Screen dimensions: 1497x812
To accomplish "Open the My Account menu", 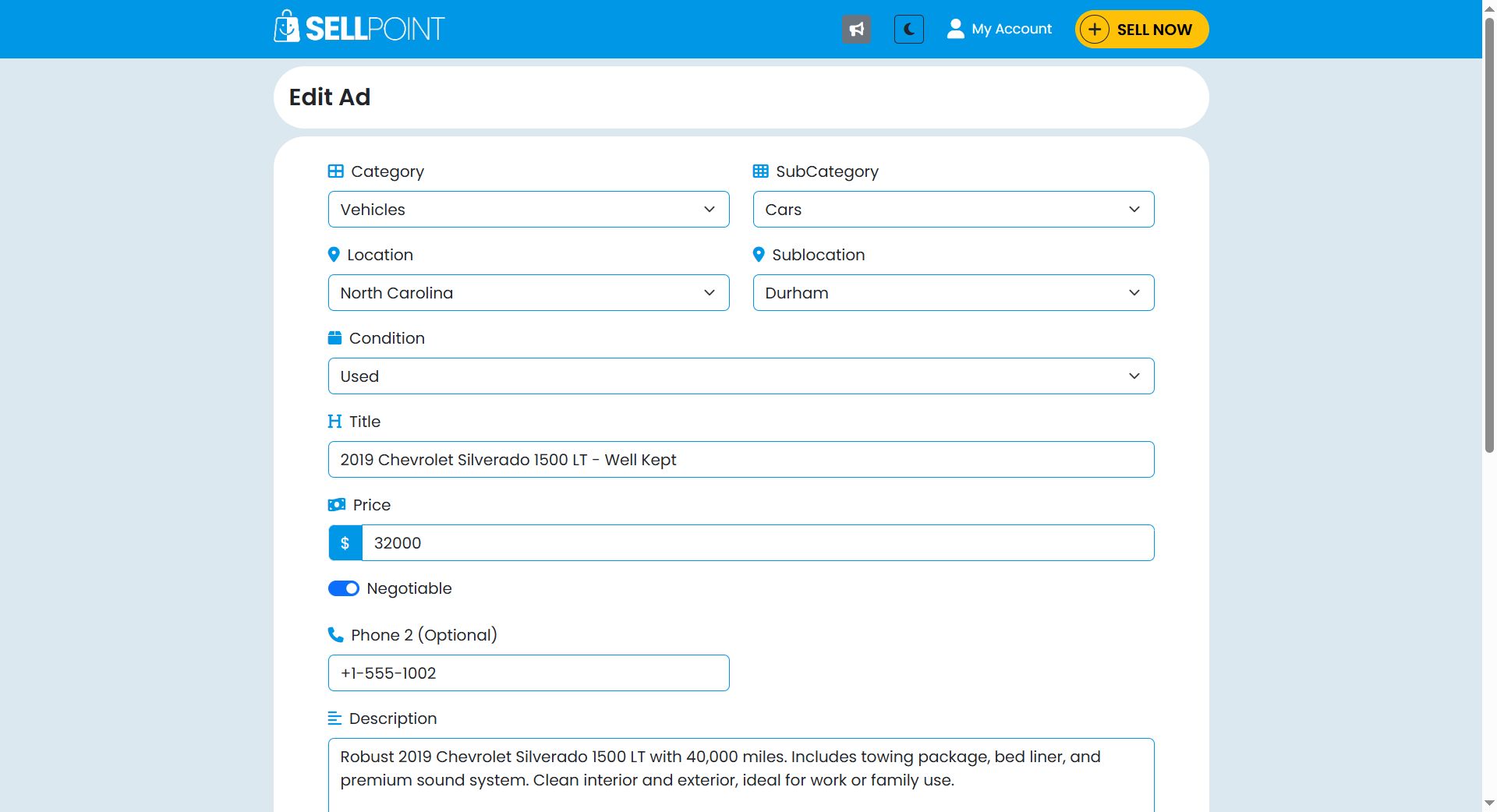I will click(1011, 29).
